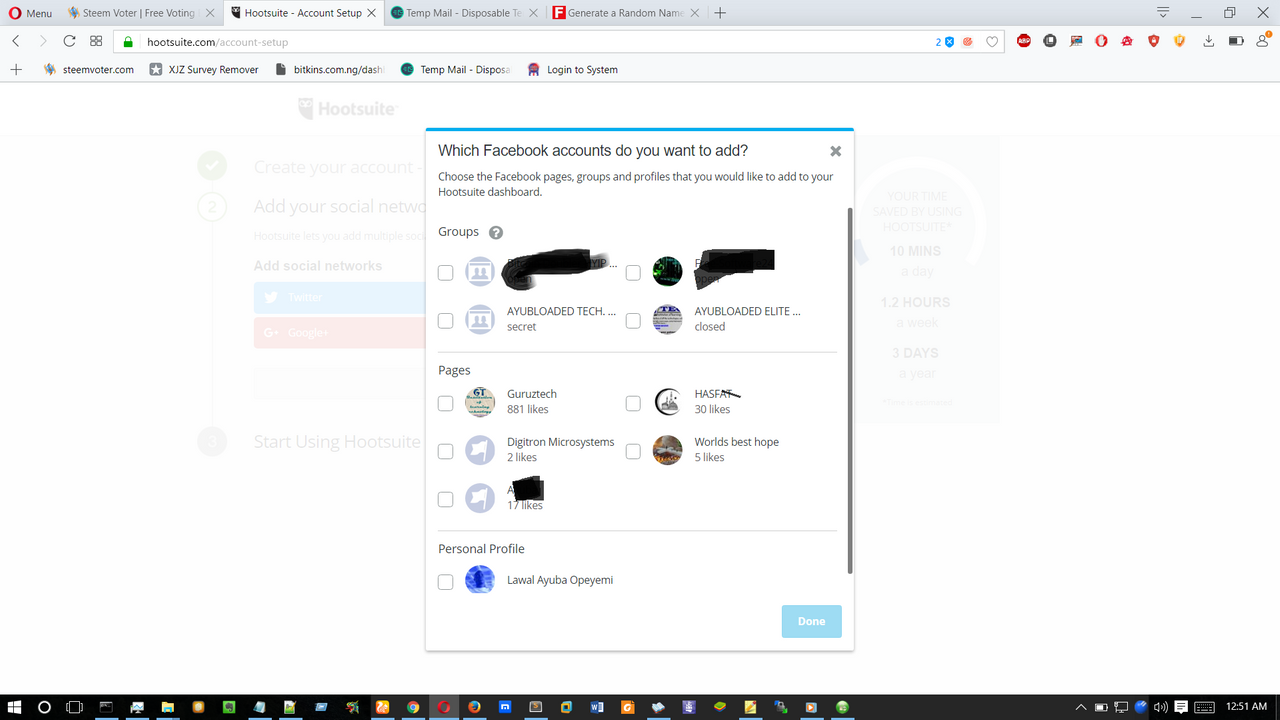Check the first redacted group checkbox

(x=446, y=273)
